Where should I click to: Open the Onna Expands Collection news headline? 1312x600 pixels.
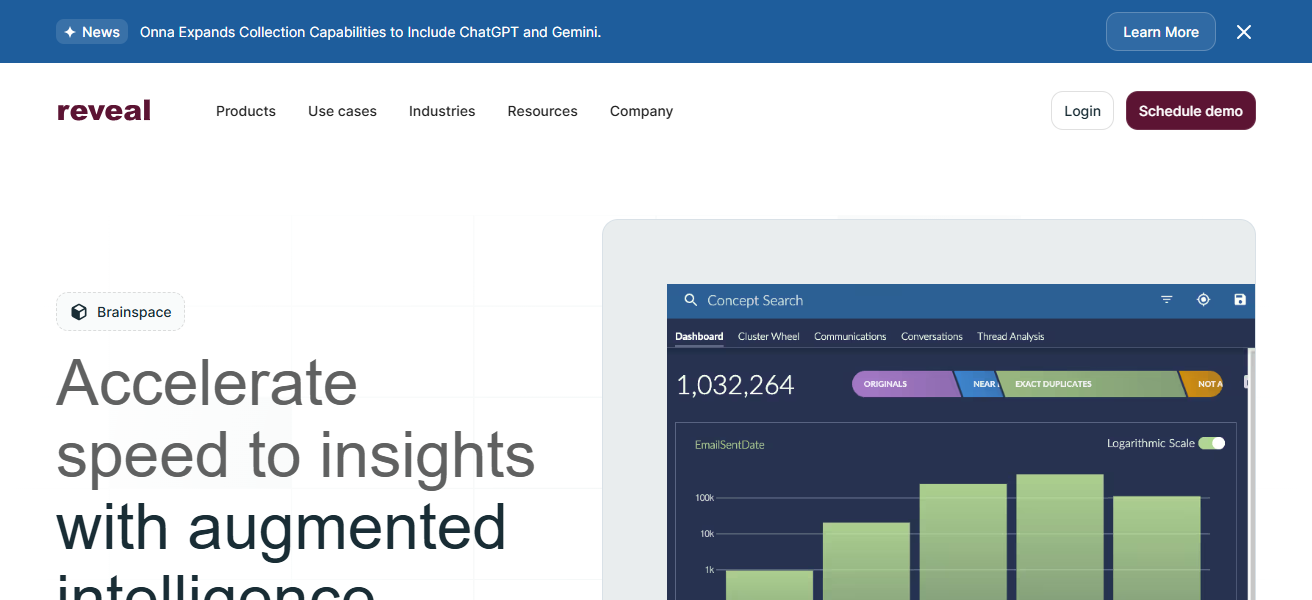pyautogui.click(x=370, y=32)
